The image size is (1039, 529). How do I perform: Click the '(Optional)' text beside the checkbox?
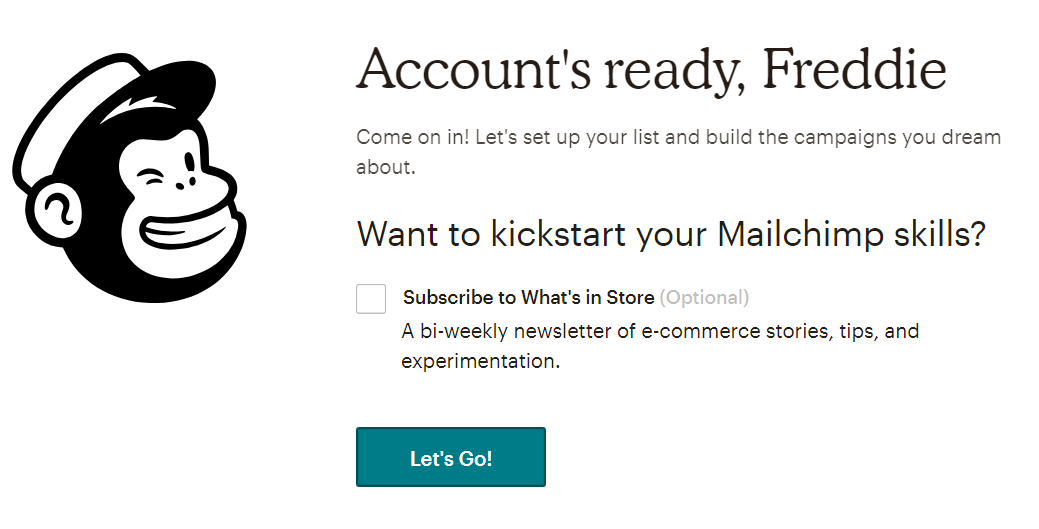704,297
